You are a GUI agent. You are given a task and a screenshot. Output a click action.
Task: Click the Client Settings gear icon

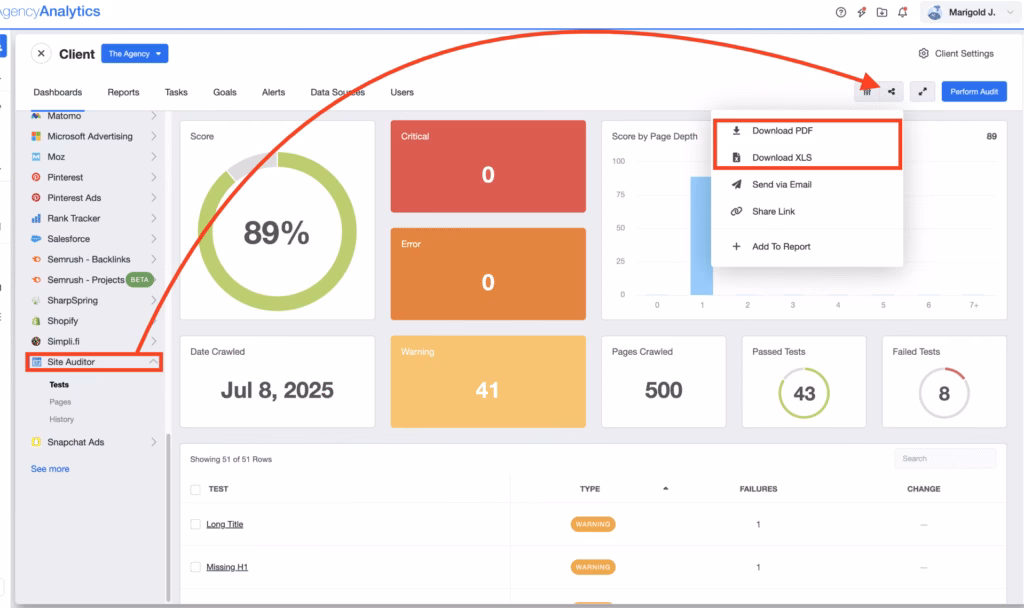(x=923, y=54)
